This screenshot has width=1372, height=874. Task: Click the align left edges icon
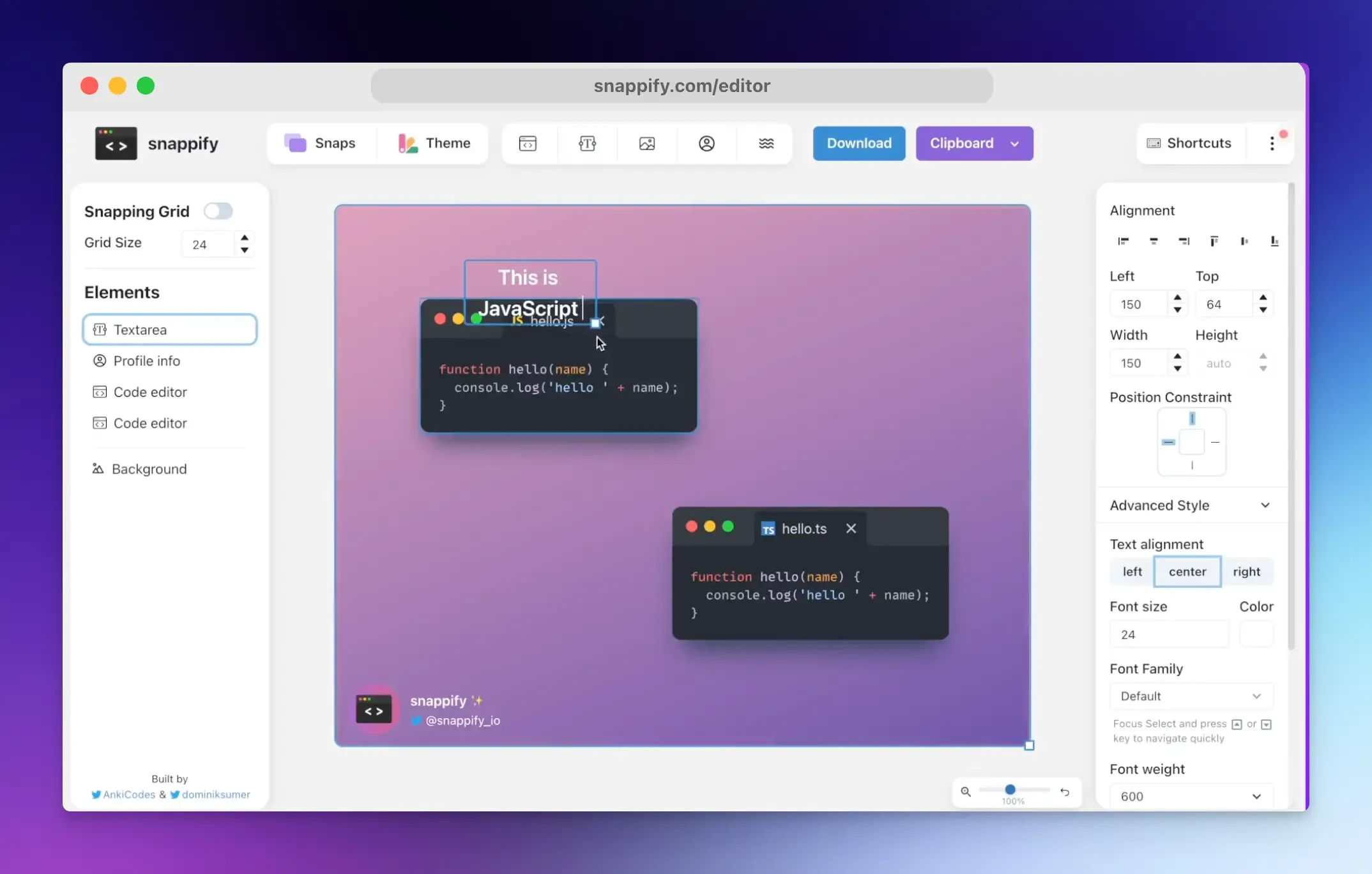(x=1123, y=241)
